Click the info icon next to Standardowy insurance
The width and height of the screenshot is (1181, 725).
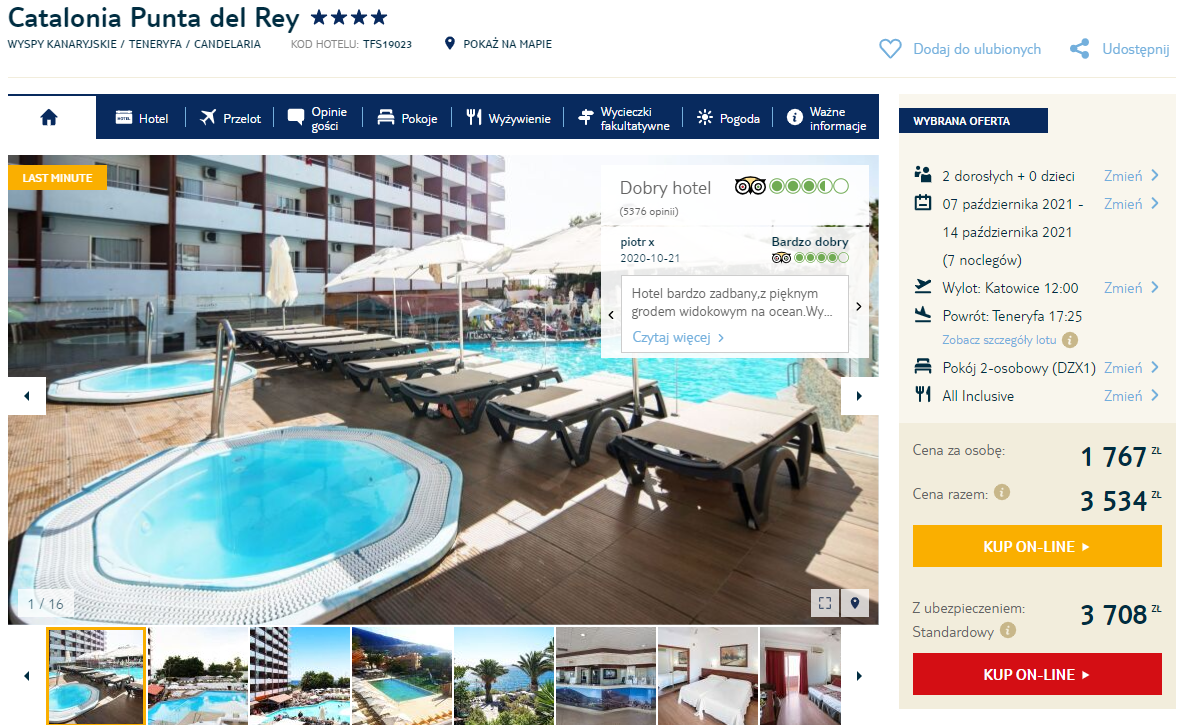[1008, 630]
